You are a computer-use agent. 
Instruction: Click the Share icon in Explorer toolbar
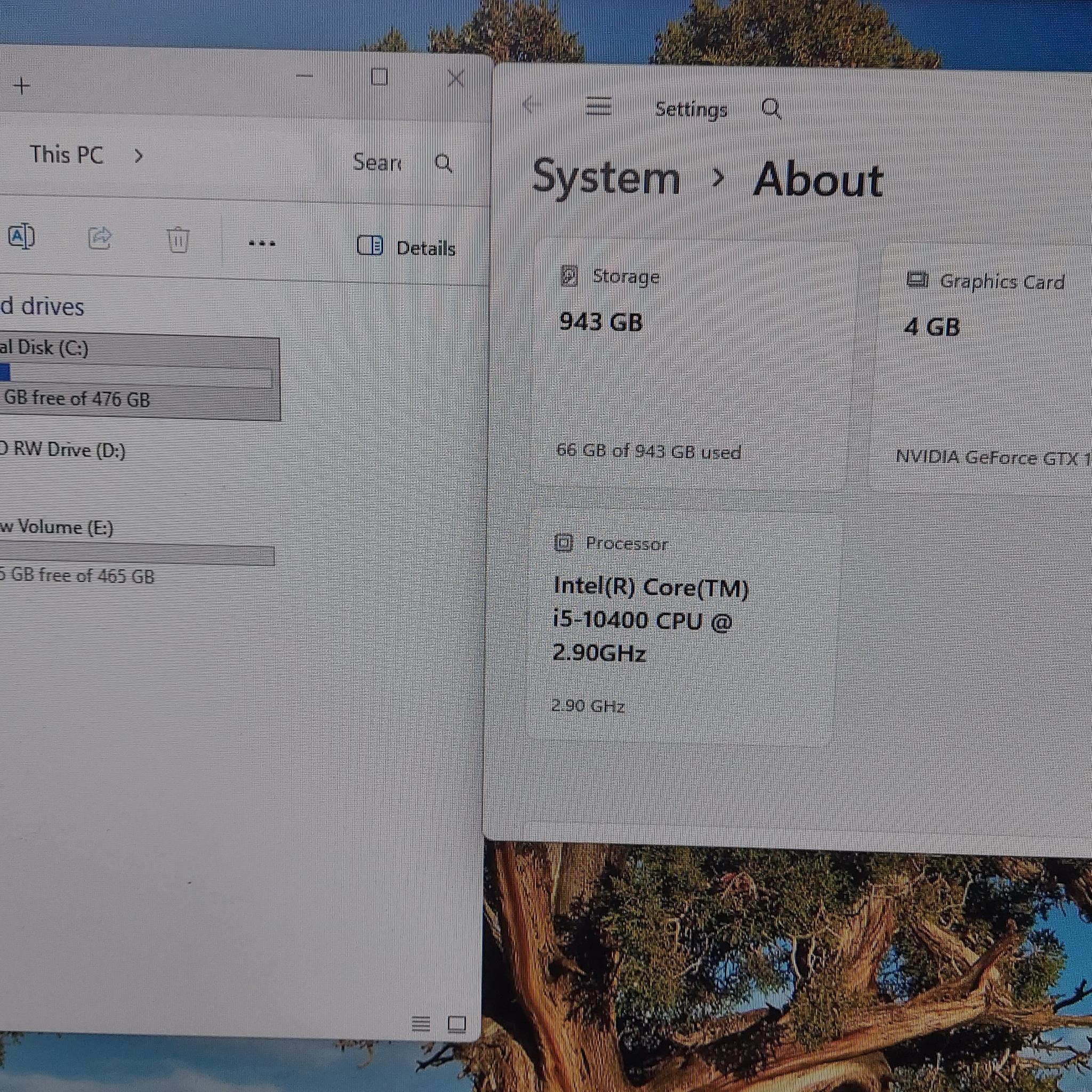point(100,238)
